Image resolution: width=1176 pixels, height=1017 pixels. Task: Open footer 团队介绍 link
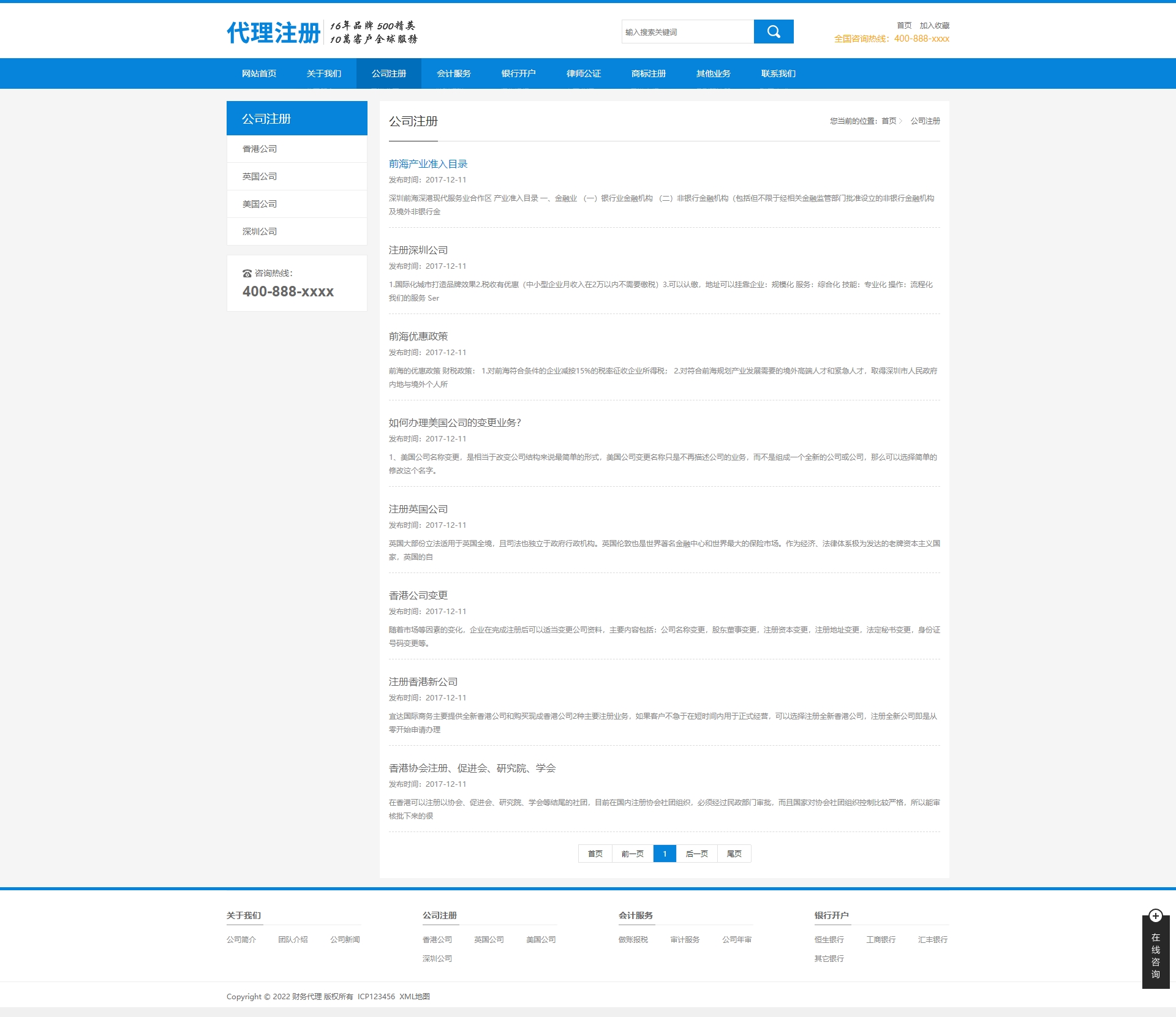[293, 940]
